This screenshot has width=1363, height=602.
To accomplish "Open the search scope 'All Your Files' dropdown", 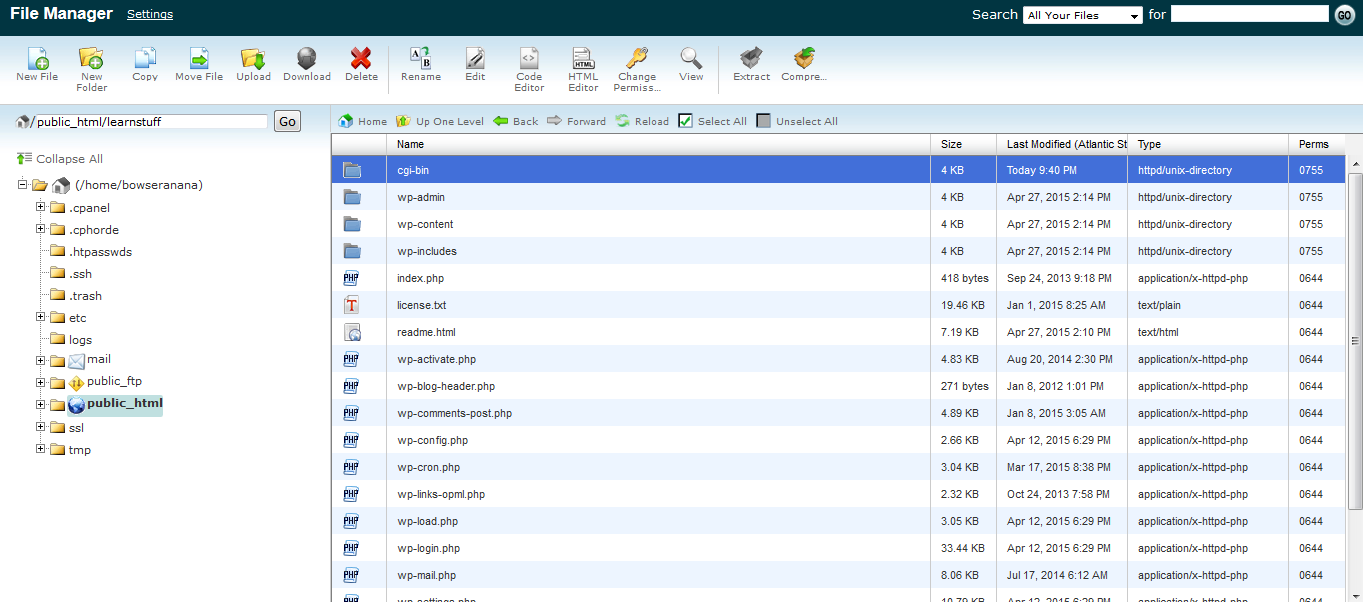I will 1082,15.
